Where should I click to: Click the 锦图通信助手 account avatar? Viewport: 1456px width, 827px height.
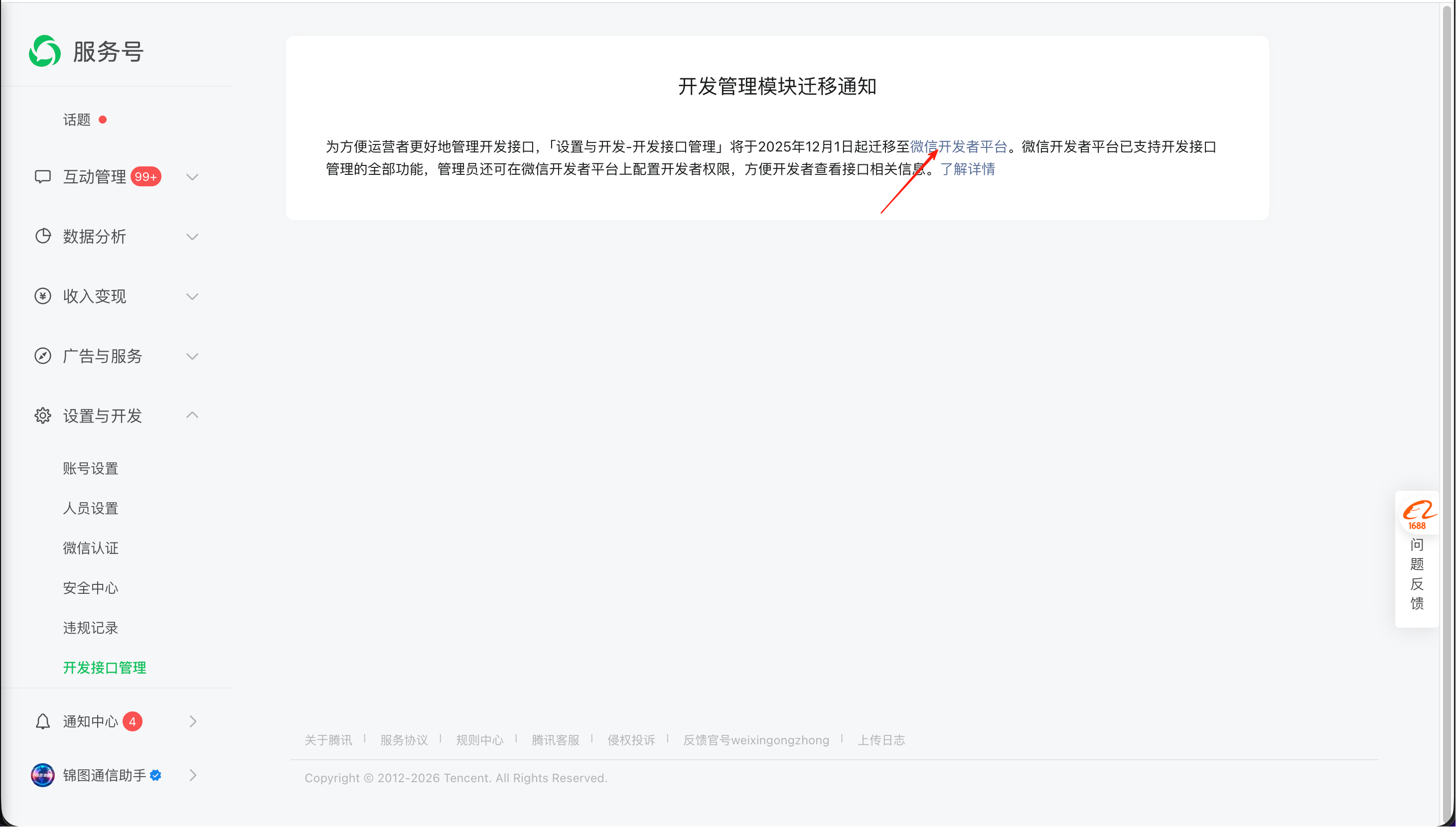(x=43, y=775)
